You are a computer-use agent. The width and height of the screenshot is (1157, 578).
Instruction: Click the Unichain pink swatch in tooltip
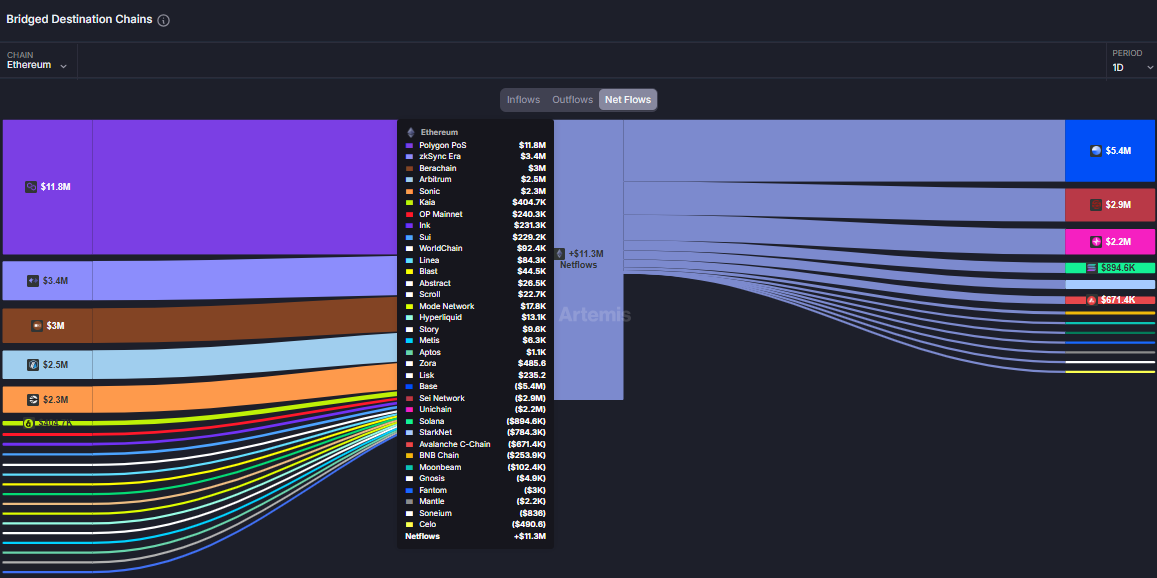[x=409, y=409]
